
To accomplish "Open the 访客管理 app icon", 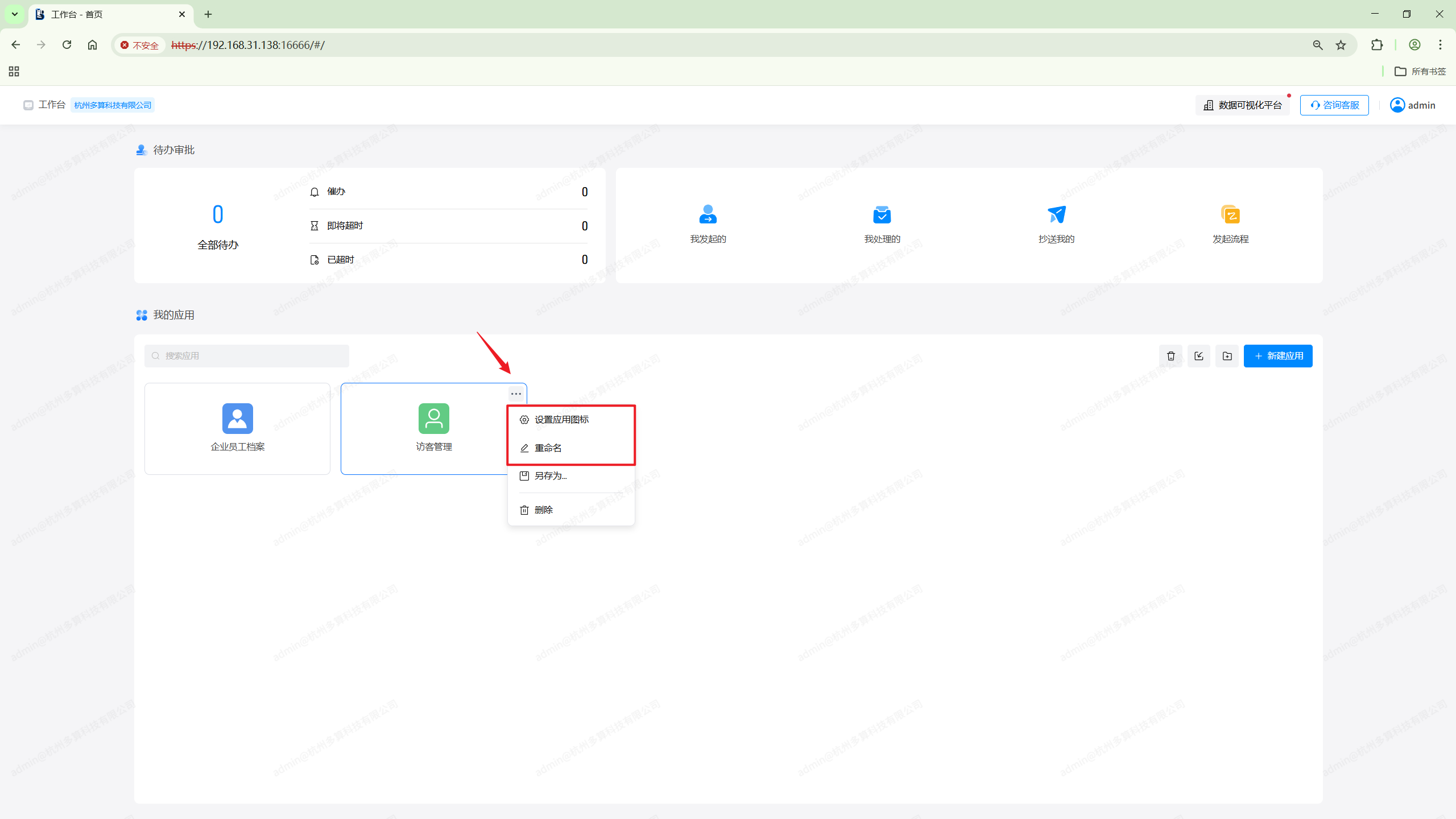I will (433, 419).
